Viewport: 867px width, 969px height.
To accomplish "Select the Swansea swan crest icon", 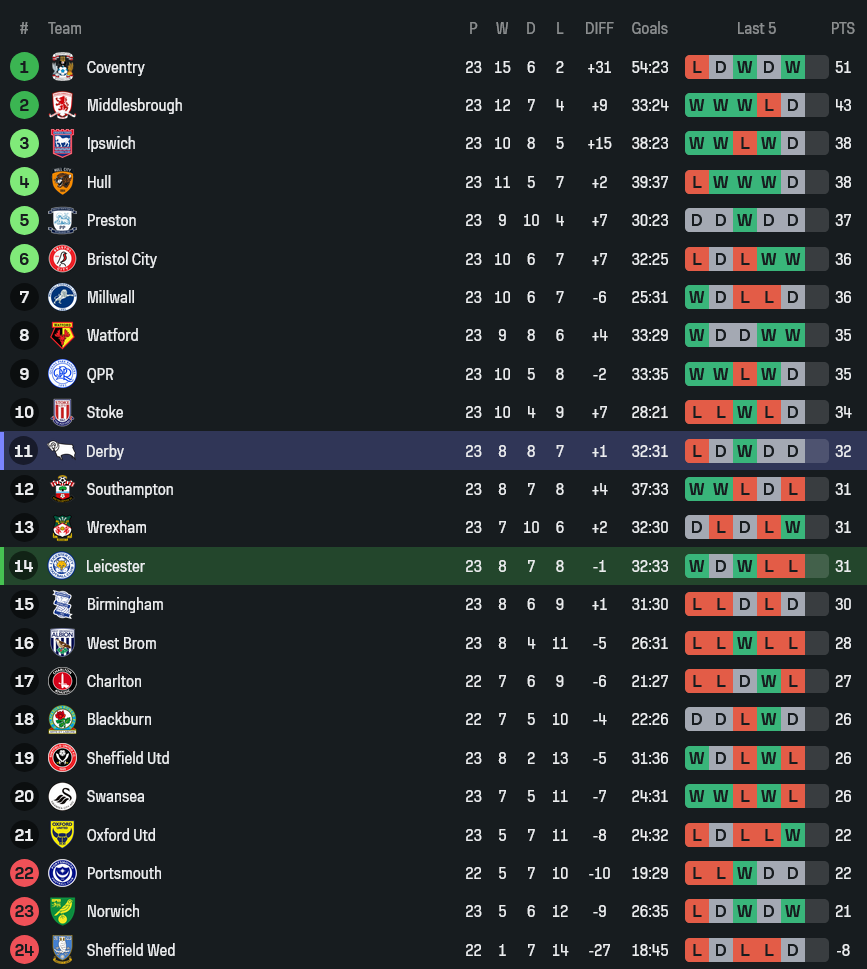I will click(x=62, y=796).
